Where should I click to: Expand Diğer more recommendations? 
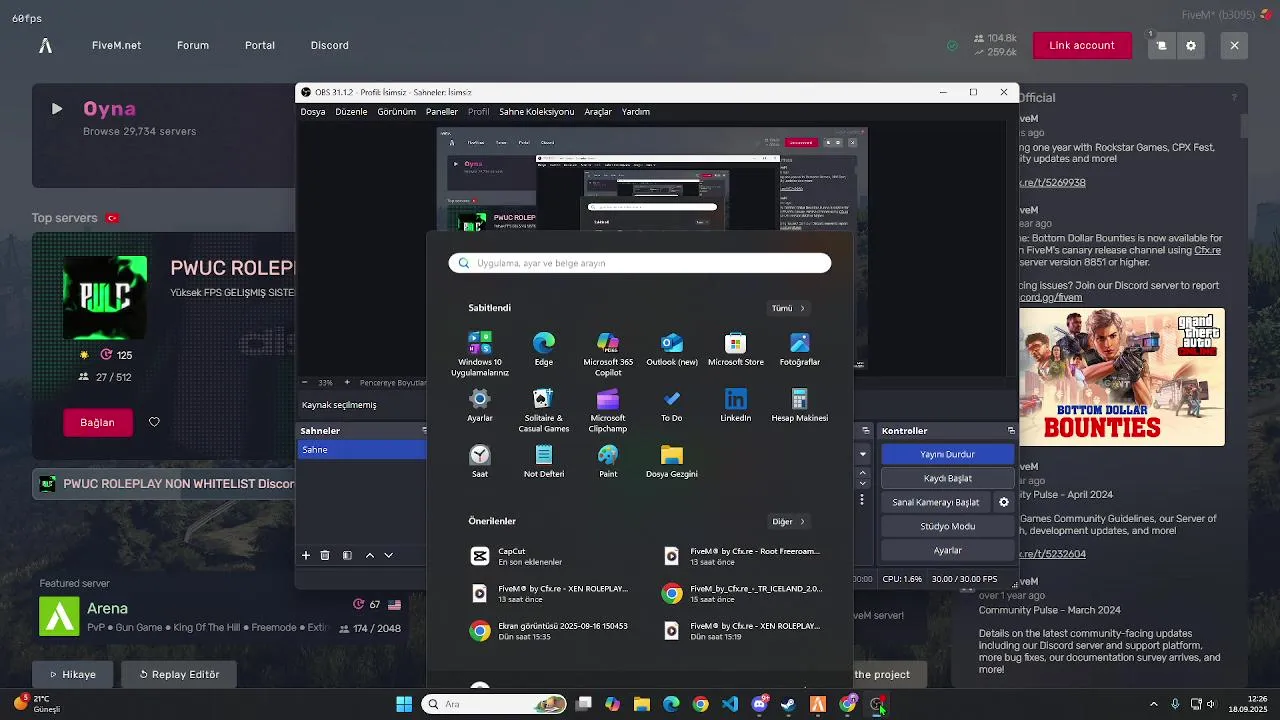point(788,521)
